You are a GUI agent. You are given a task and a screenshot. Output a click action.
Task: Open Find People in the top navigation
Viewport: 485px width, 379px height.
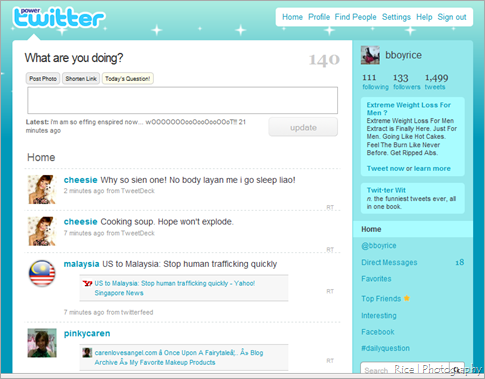point(355,17)
